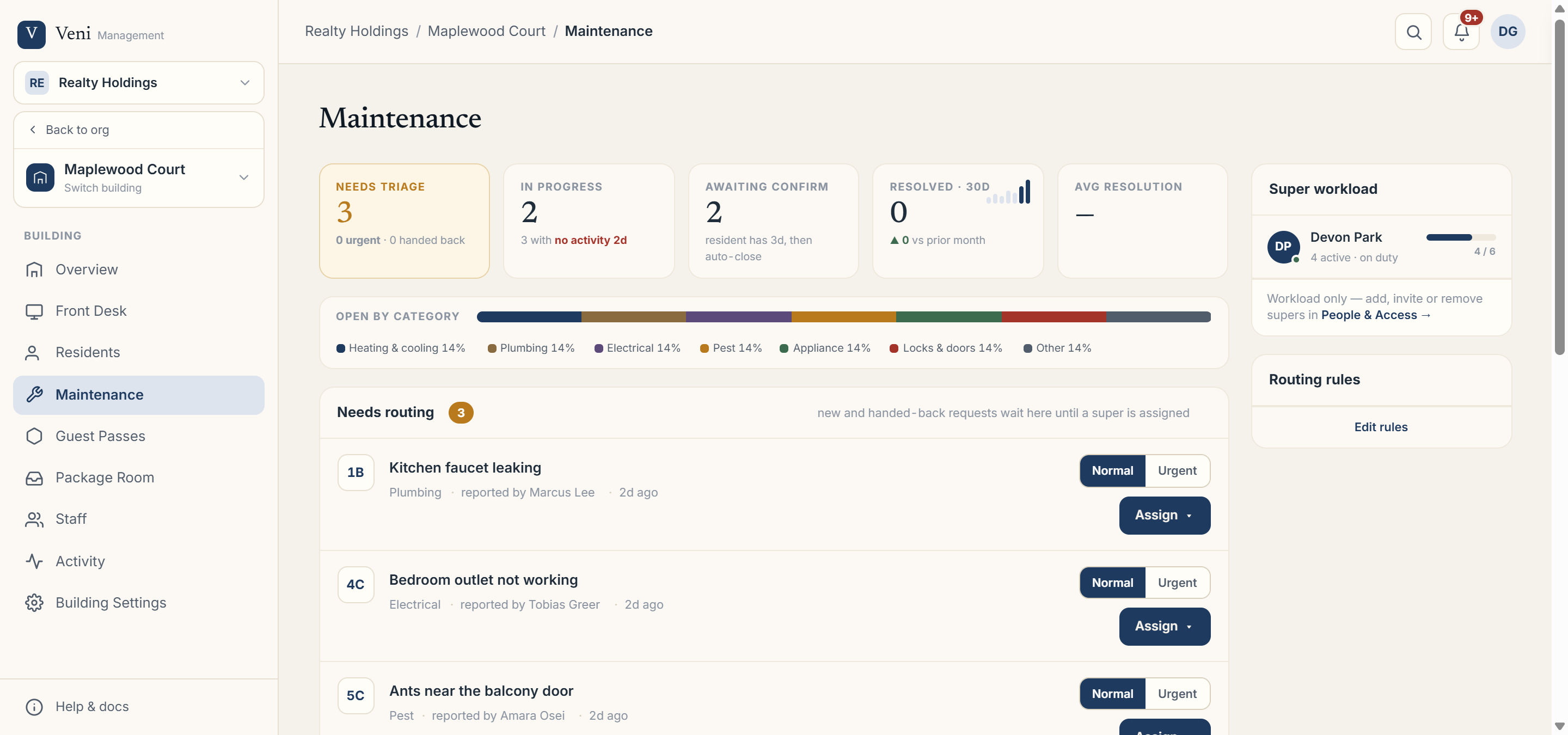1568x735 pixels.
Task: Click Devon Park's DP avatar
Action: (1283, 247)
